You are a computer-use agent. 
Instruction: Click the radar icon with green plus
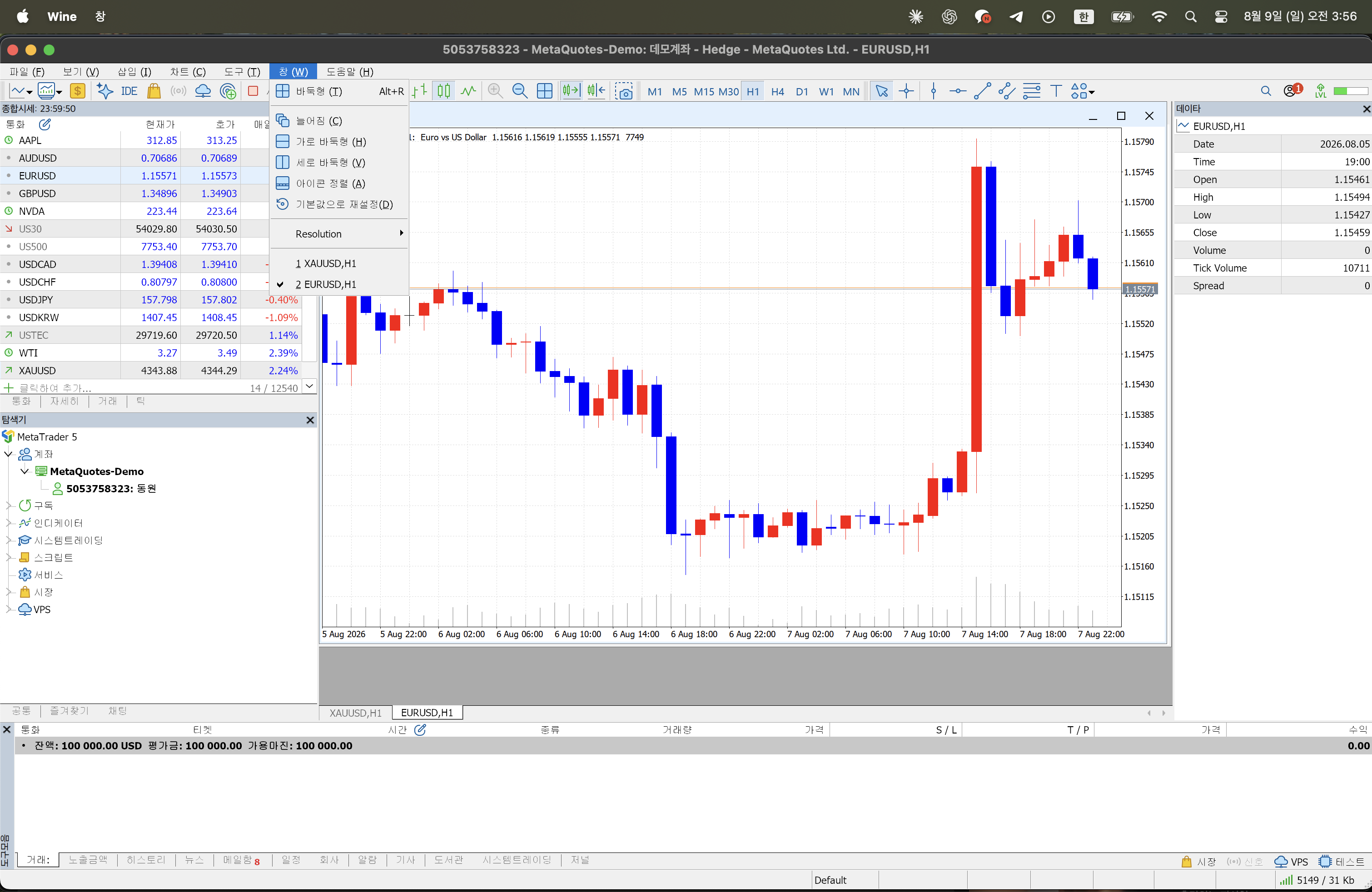click(x=228, y=91)
